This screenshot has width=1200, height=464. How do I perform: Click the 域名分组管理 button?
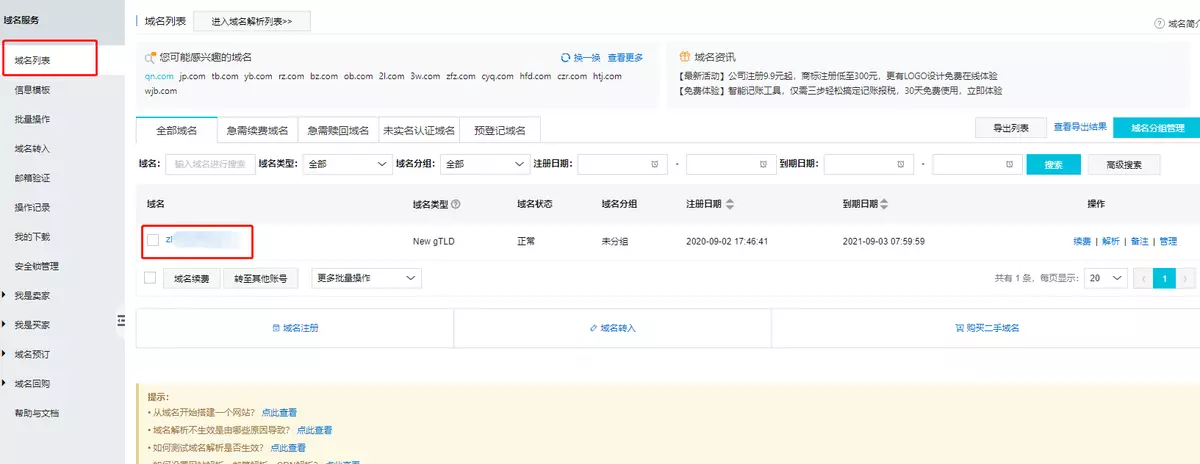click(1156, 128)
